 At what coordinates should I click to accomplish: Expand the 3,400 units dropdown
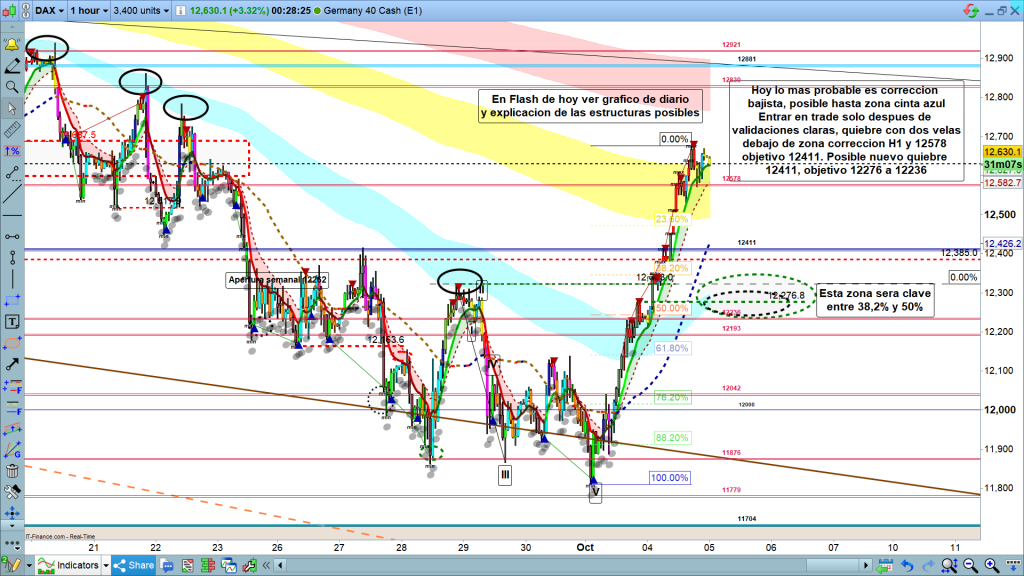(x=142, y=10)
